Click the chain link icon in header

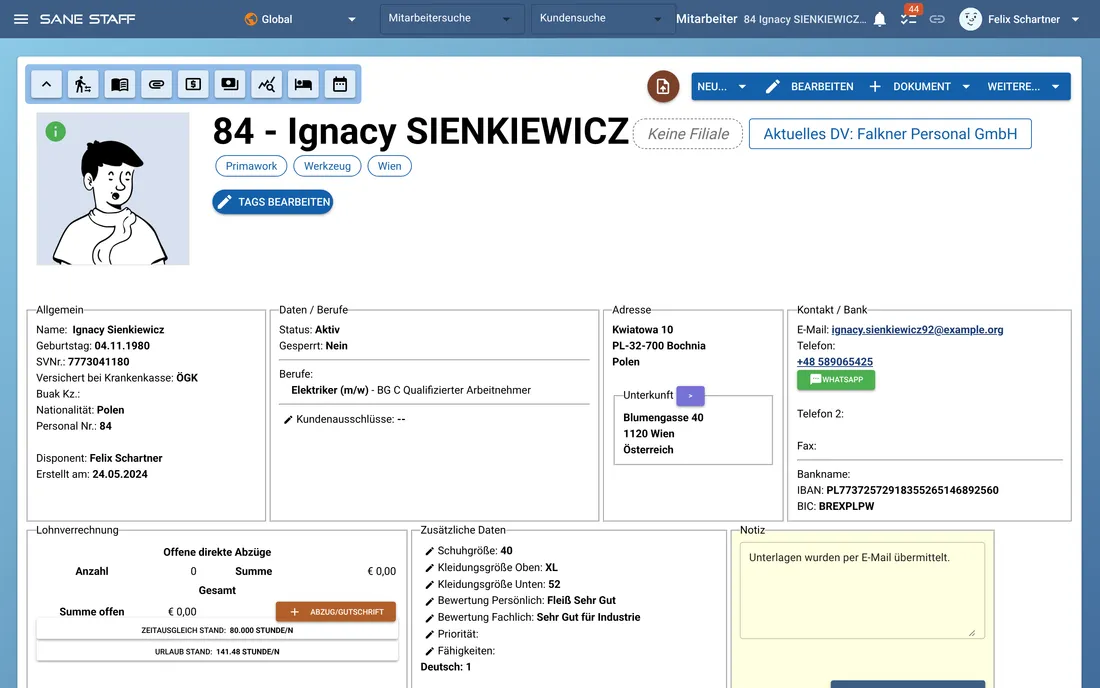click(x=937, y=19)
